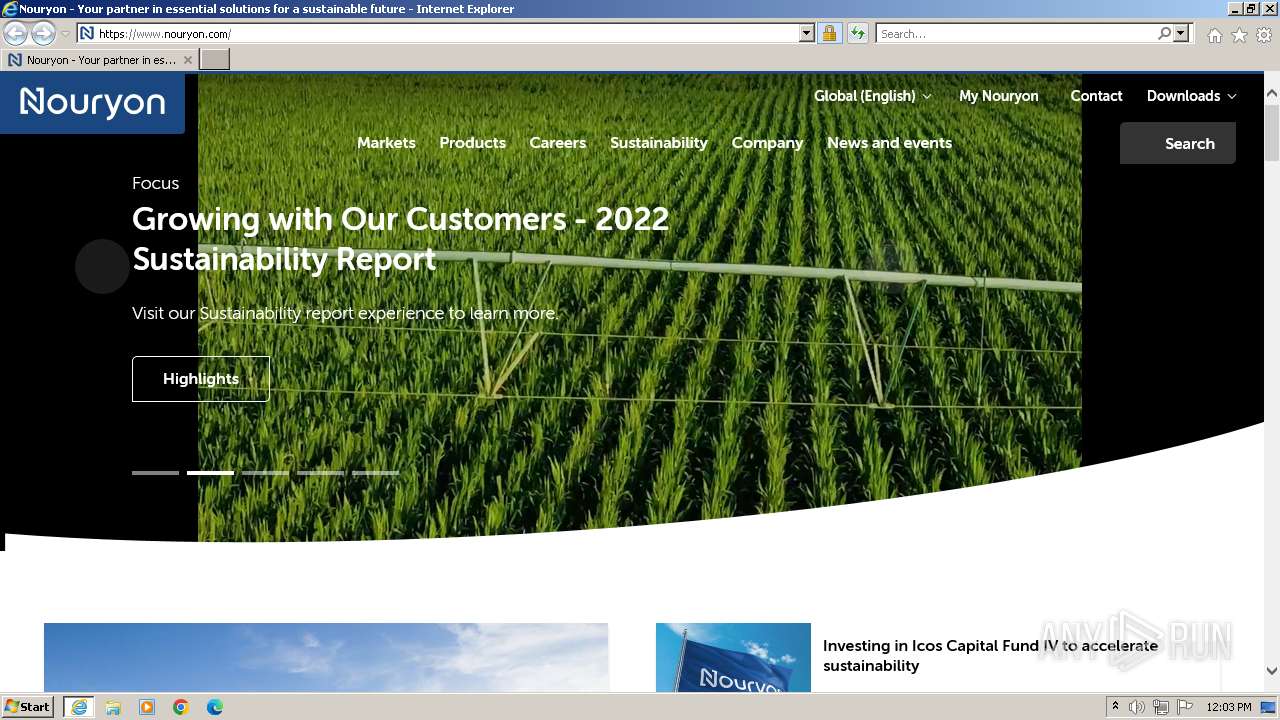Open Google Chrome from taskbar
This screenshot has height=720, width=1280.
click(x=181, y=707)
